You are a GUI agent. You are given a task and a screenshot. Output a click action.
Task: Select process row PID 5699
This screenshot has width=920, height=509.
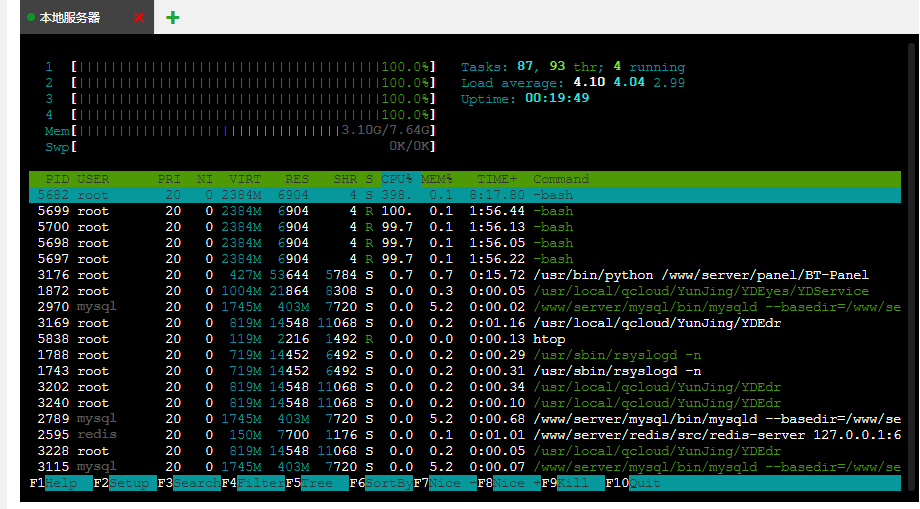click(465, 211)
